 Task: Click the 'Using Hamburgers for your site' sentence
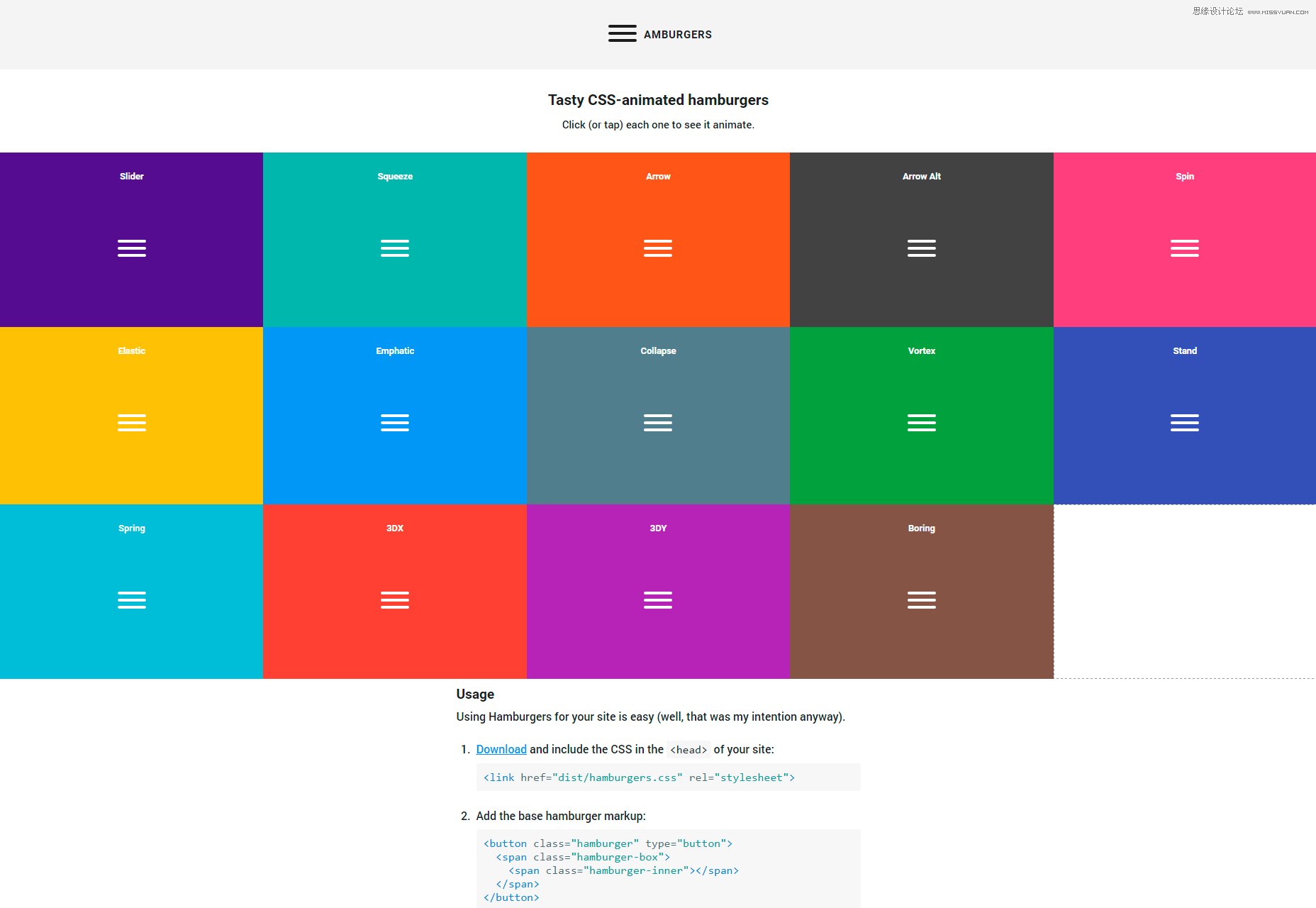pyautogui.click(x=651, y=716)
